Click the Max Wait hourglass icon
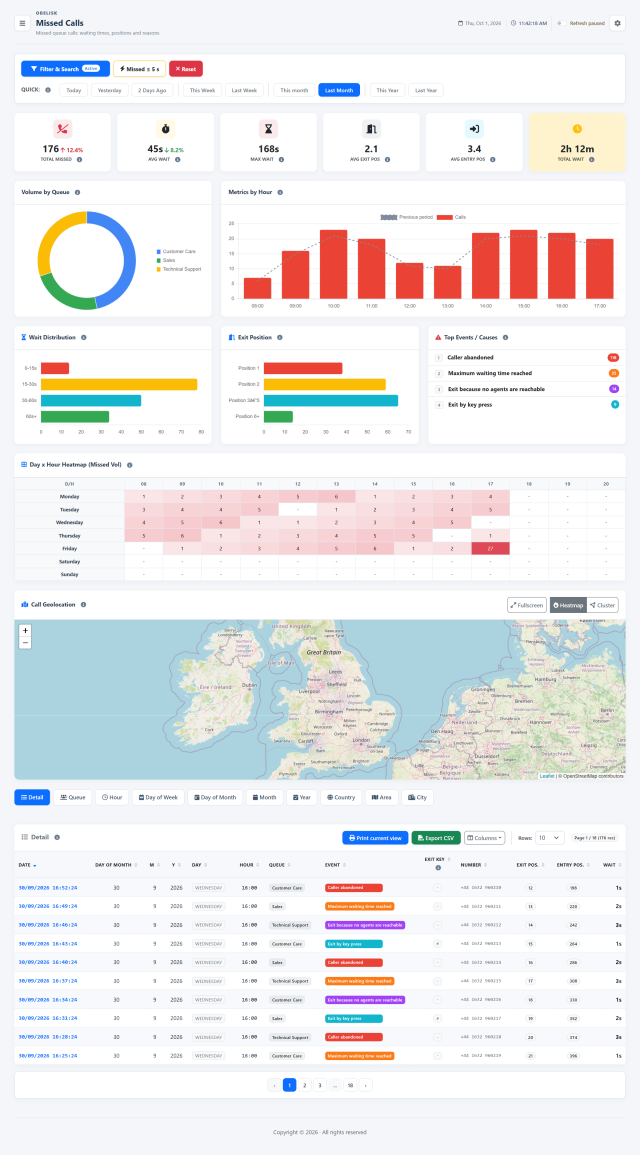Screen dimensions: 640x1155 tap(268, 129)
